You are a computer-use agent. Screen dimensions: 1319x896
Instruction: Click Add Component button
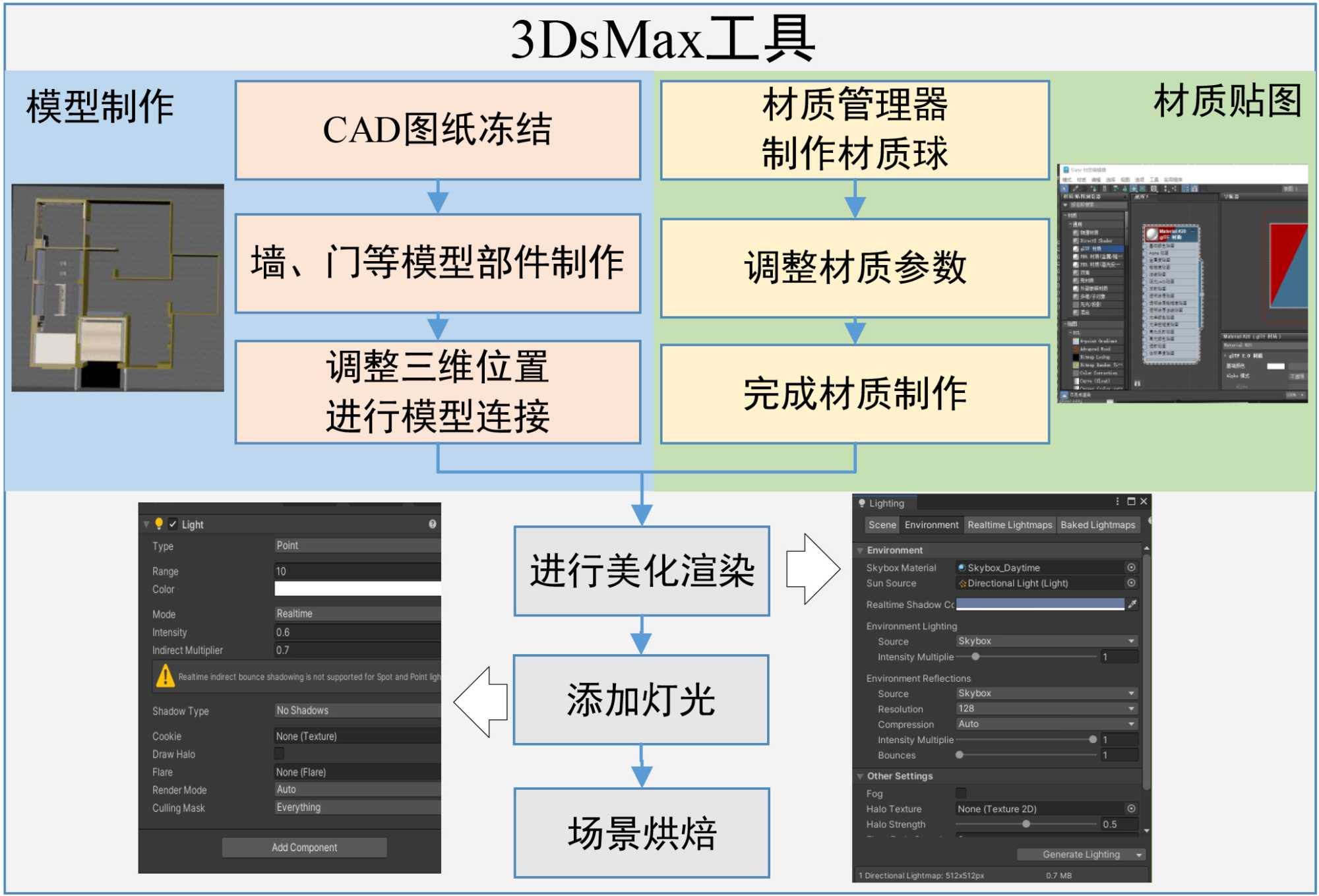click(304, 847)
